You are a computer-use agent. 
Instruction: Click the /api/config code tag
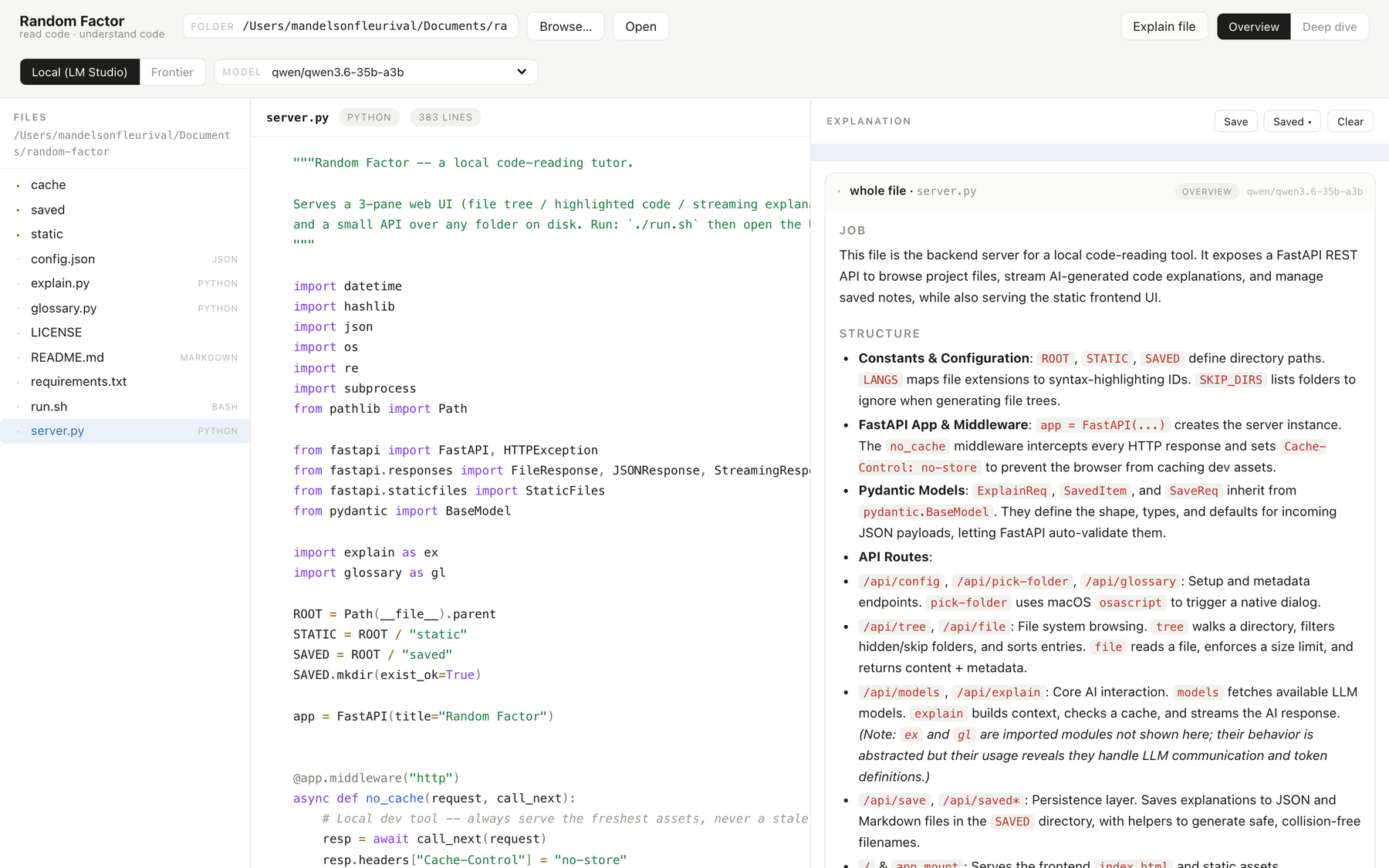(x=901, y=582)
